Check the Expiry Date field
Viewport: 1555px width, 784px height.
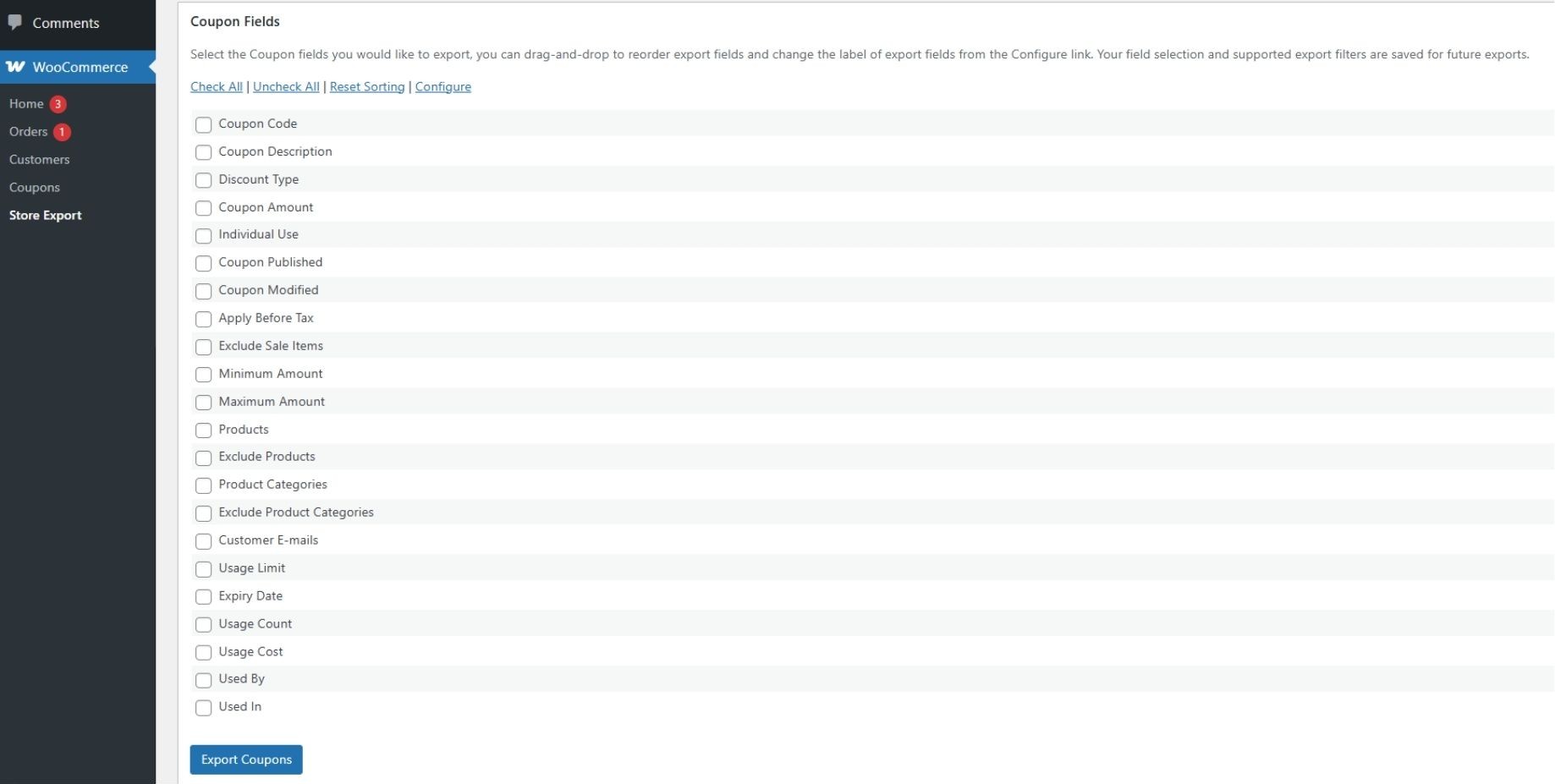(203, 597)
